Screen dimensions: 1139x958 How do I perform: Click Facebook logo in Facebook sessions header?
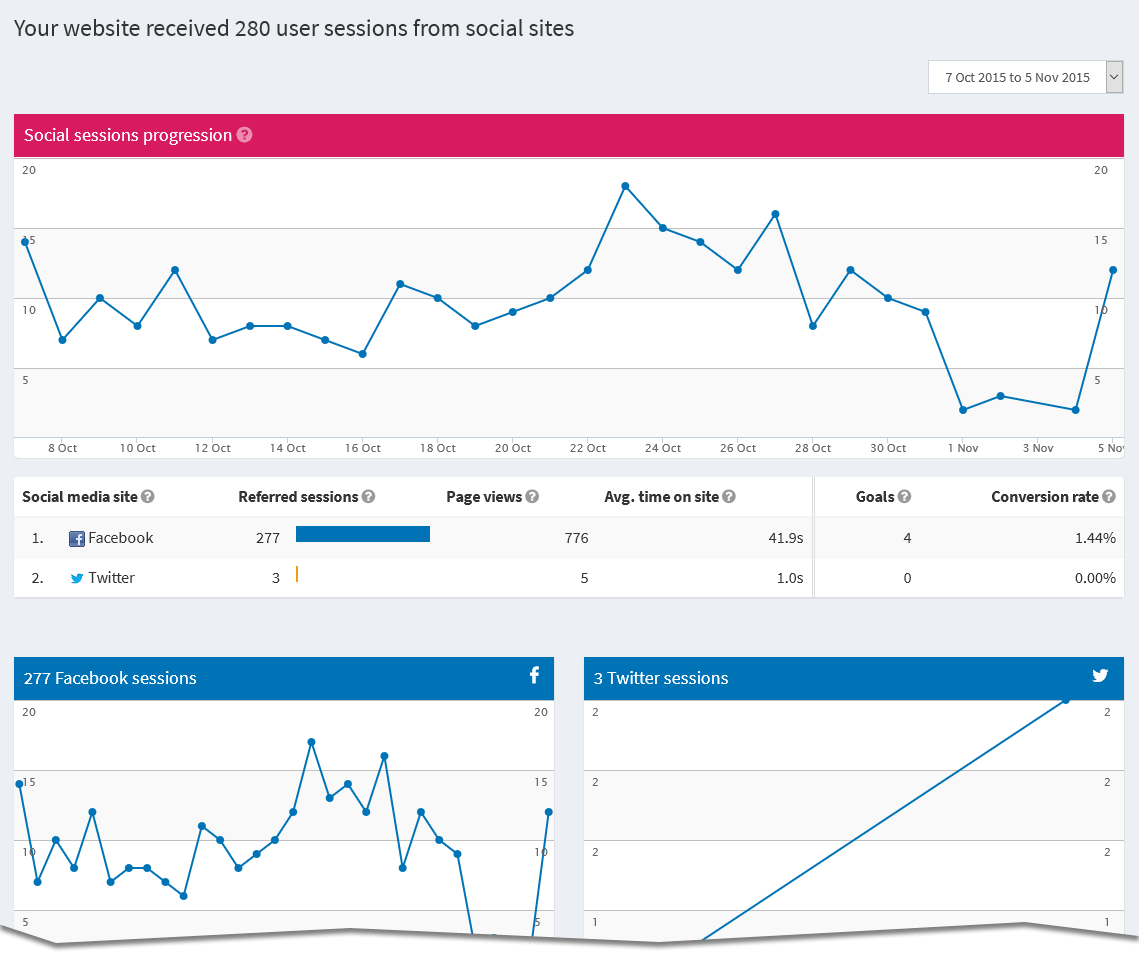(534, 676)
